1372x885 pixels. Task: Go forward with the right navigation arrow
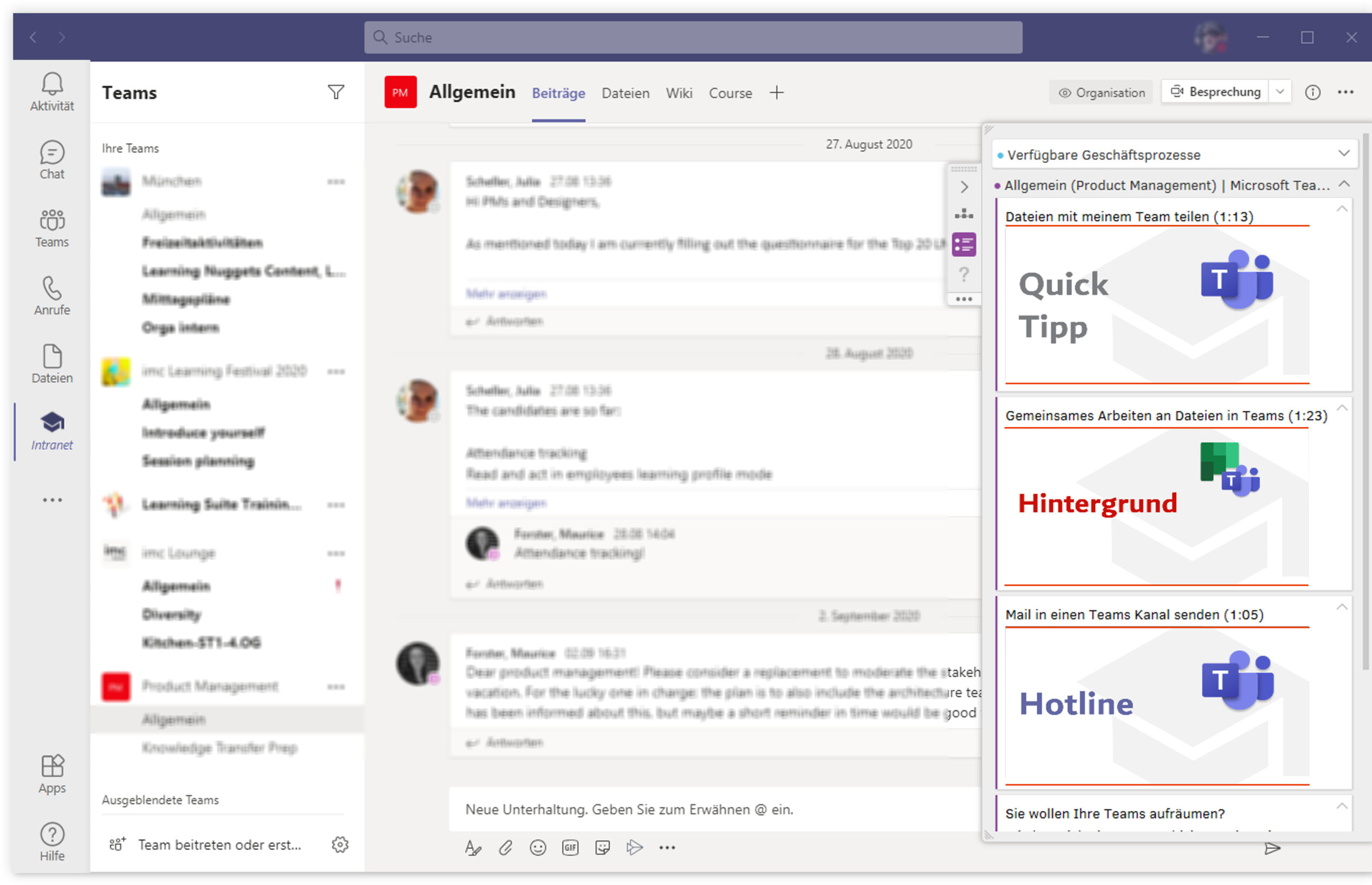tap(62, 38)
